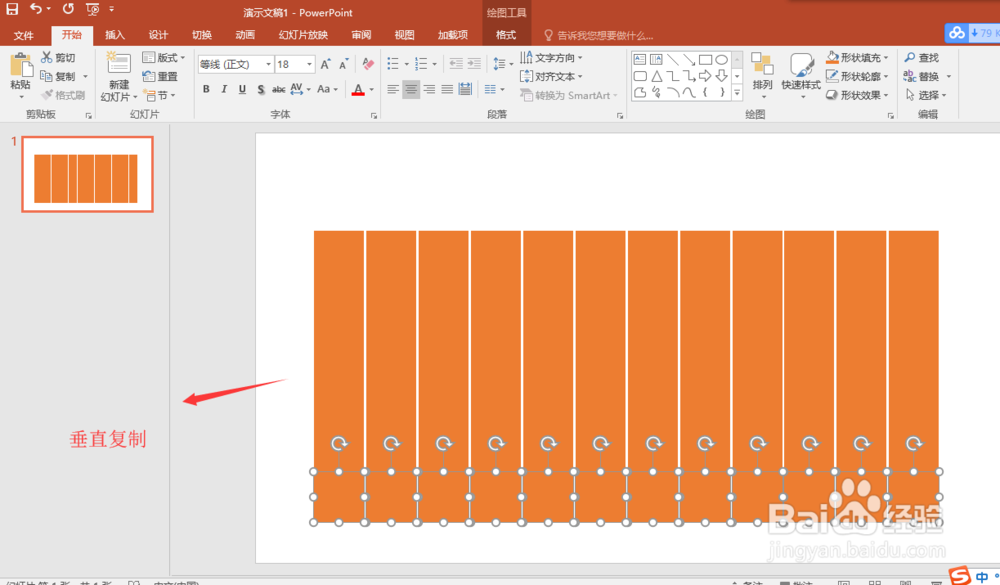Open the font size dropdown
This screenshot has height=585, width=1000.
click(x=309, y=64)
